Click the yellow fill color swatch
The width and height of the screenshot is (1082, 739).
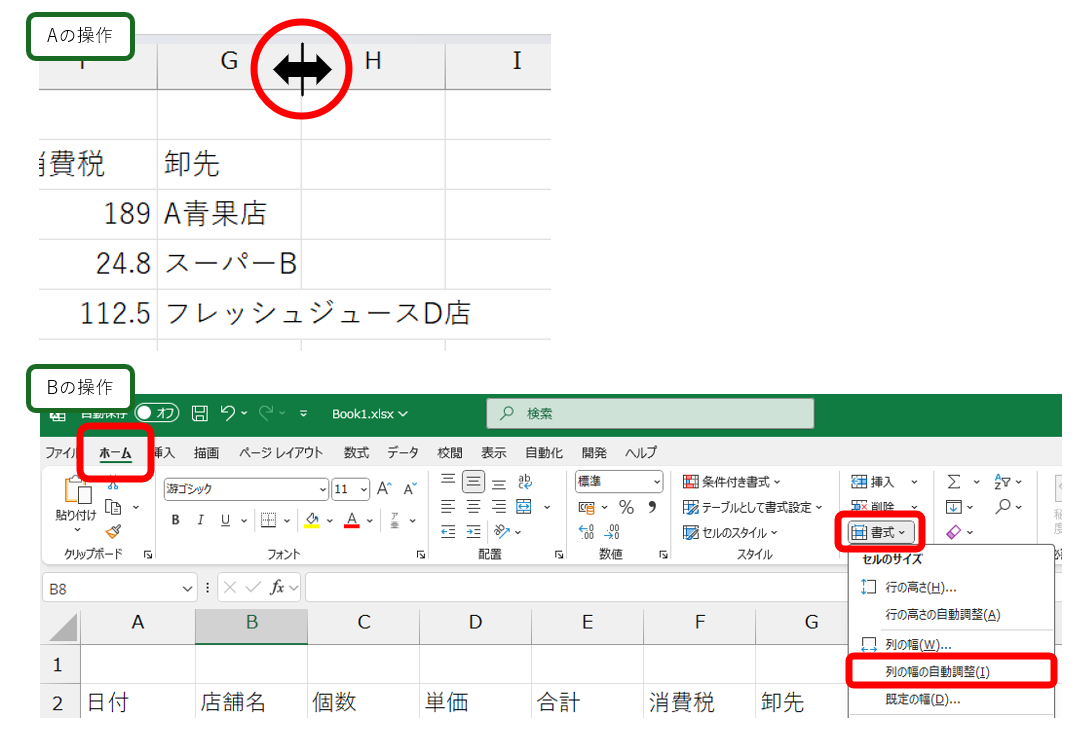(x=312, y=520)
